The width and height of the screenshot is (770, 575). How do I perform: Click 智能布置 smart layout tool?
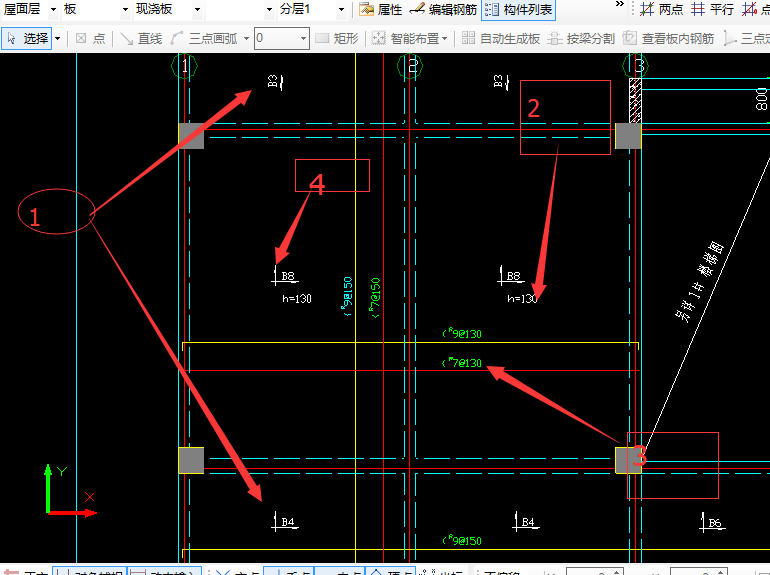pos(409,38)
